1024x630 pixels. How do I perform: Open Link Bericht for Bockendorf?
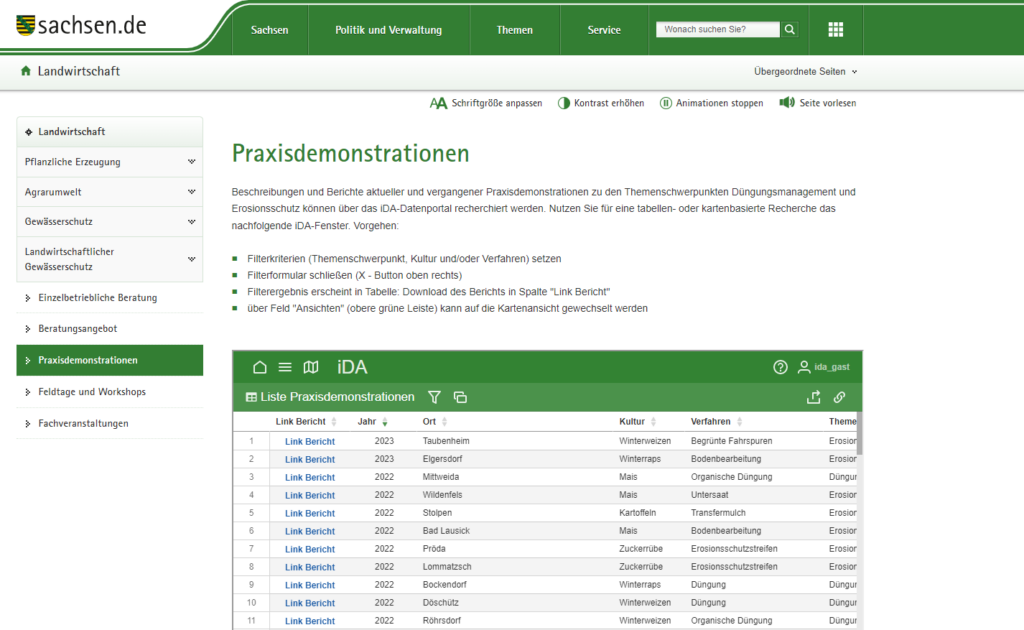310,585
